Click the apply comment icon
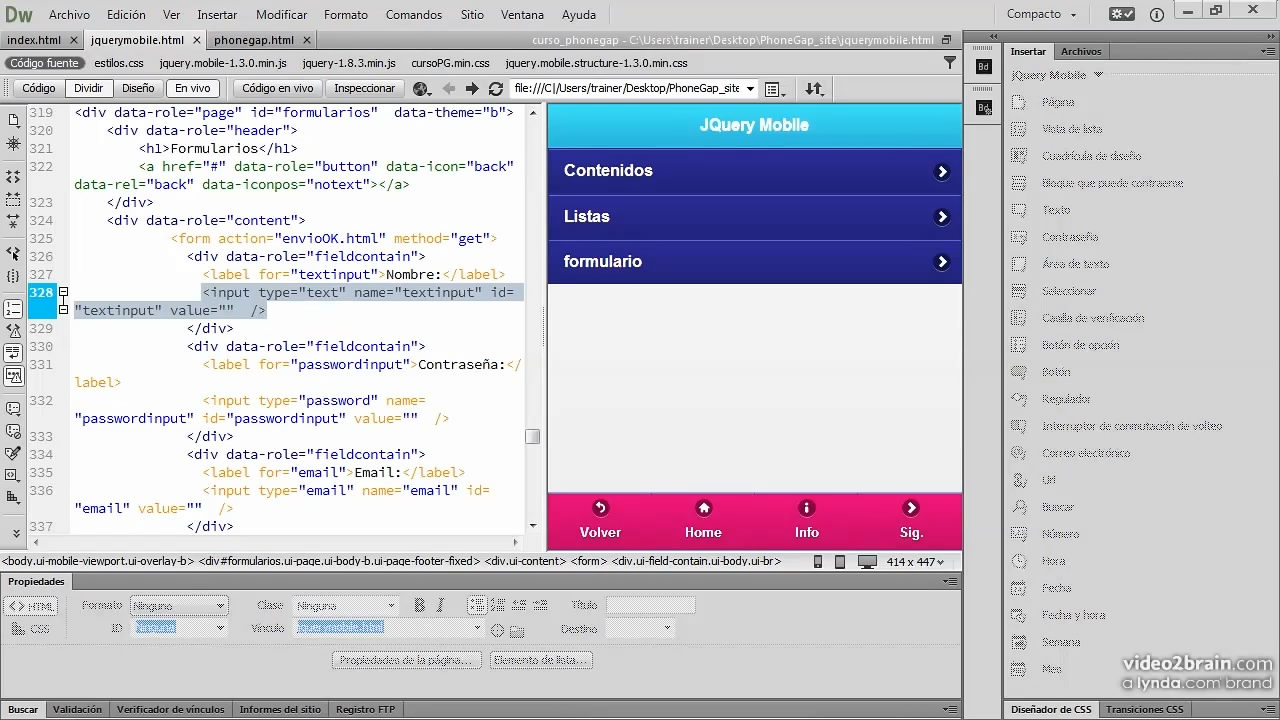1280x720 pixels. (13, 409)
